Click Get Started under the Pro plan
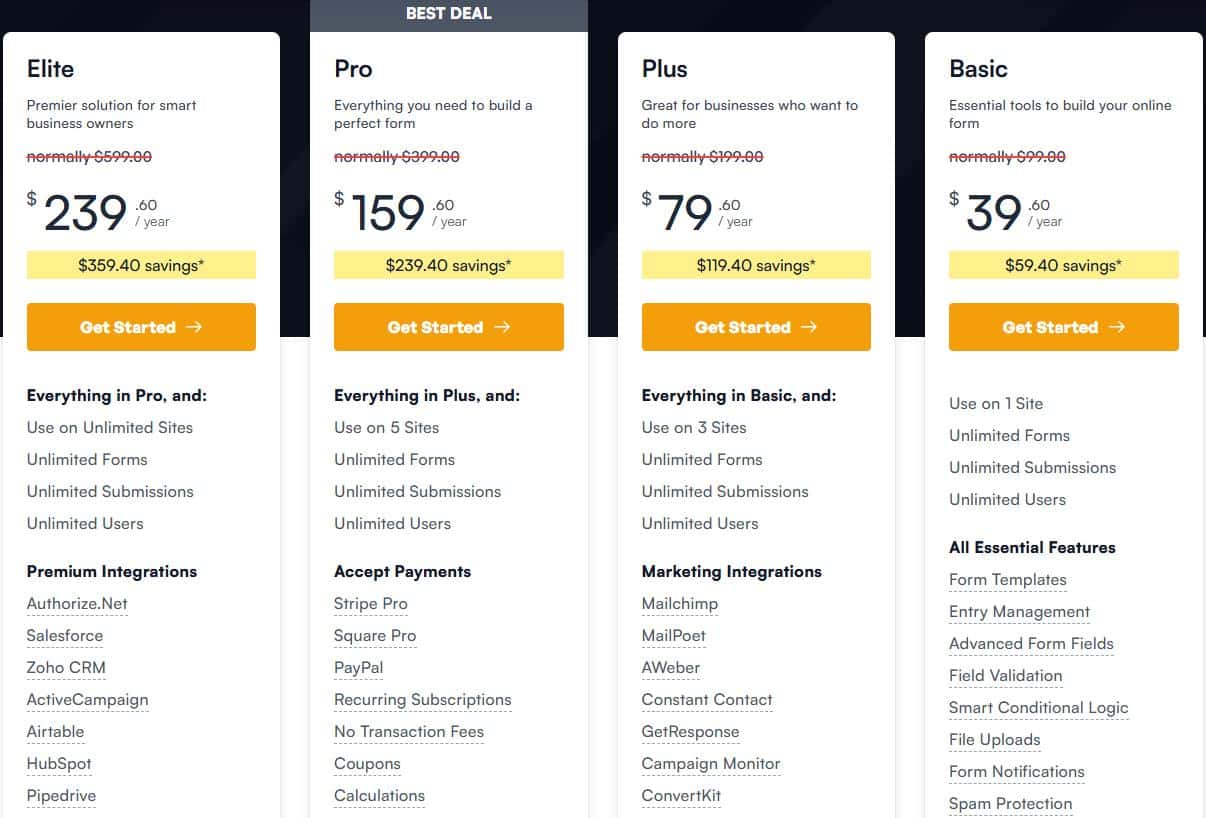The height and width of the screenshot is (818, 1206). click(448, 327)
